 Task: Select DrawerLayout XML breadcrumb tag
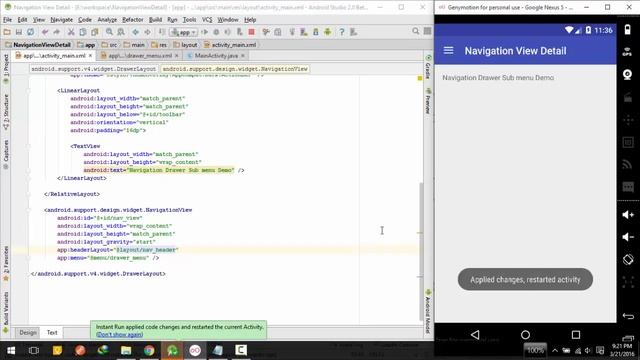[93, 69]
